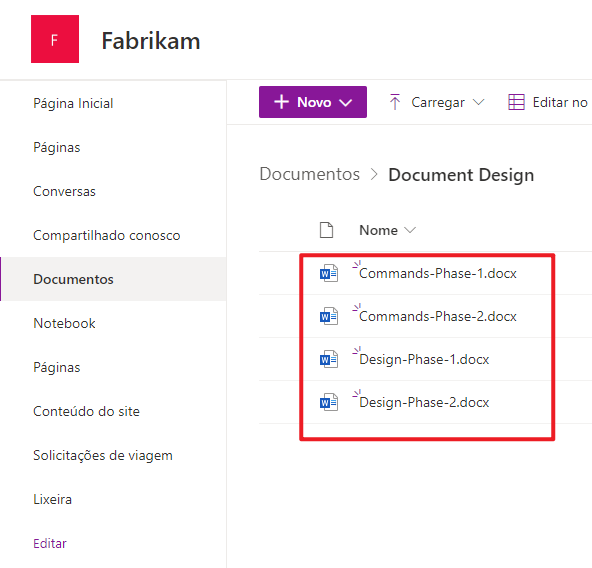Open the Commands-Phase-1.docx file
This screenshot has width=592, height=568.
pos(438,273)
